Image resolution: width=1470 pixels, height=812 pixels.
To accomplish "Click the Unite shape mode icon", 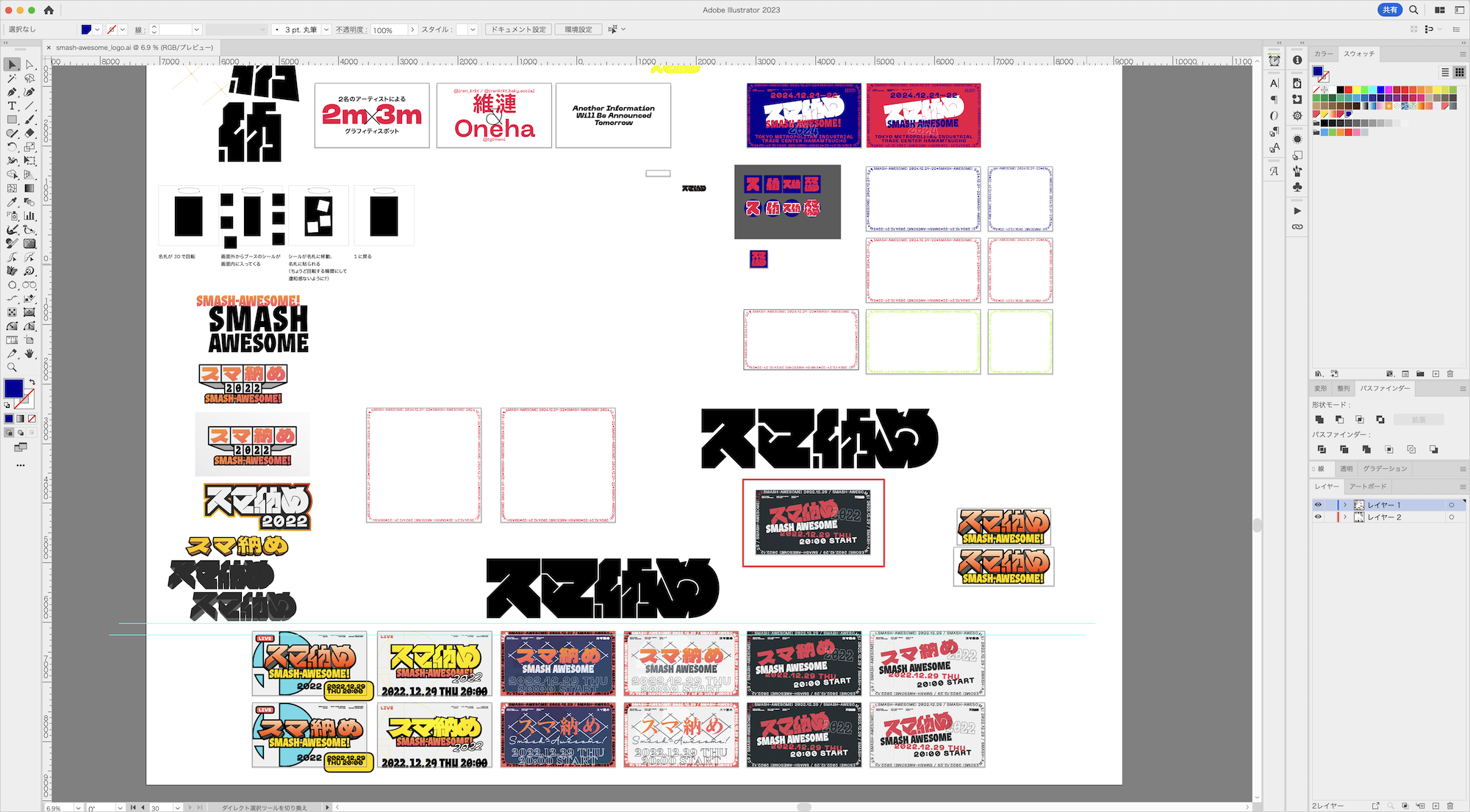I will coord(1319,420).
